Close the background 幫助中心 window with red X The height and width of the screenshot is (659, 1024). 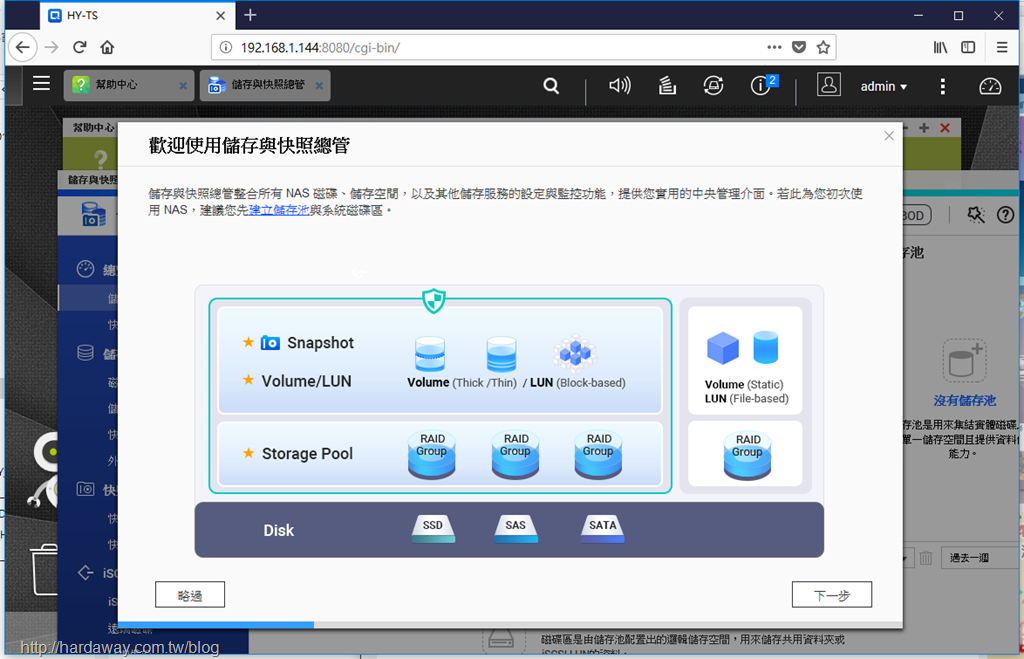tap(945, 128)
